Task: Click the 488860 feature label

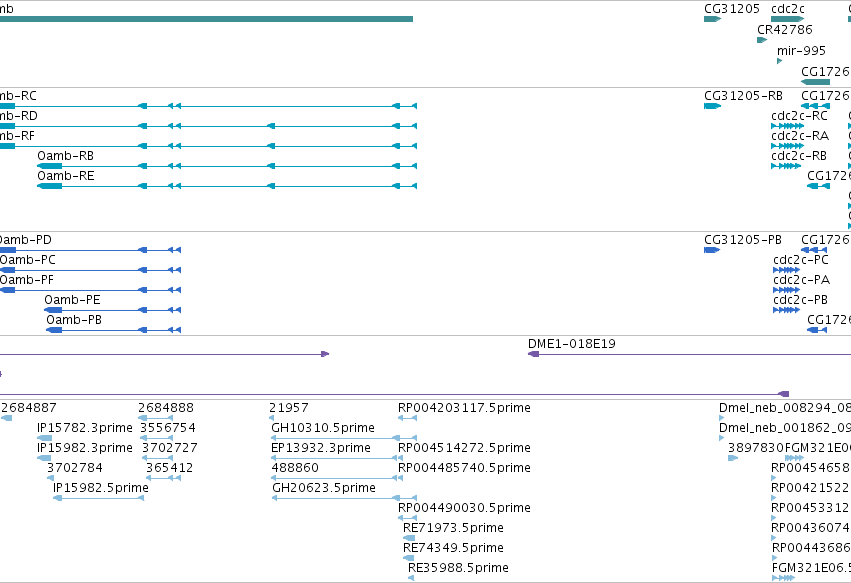Action: (x=295, y=468)
